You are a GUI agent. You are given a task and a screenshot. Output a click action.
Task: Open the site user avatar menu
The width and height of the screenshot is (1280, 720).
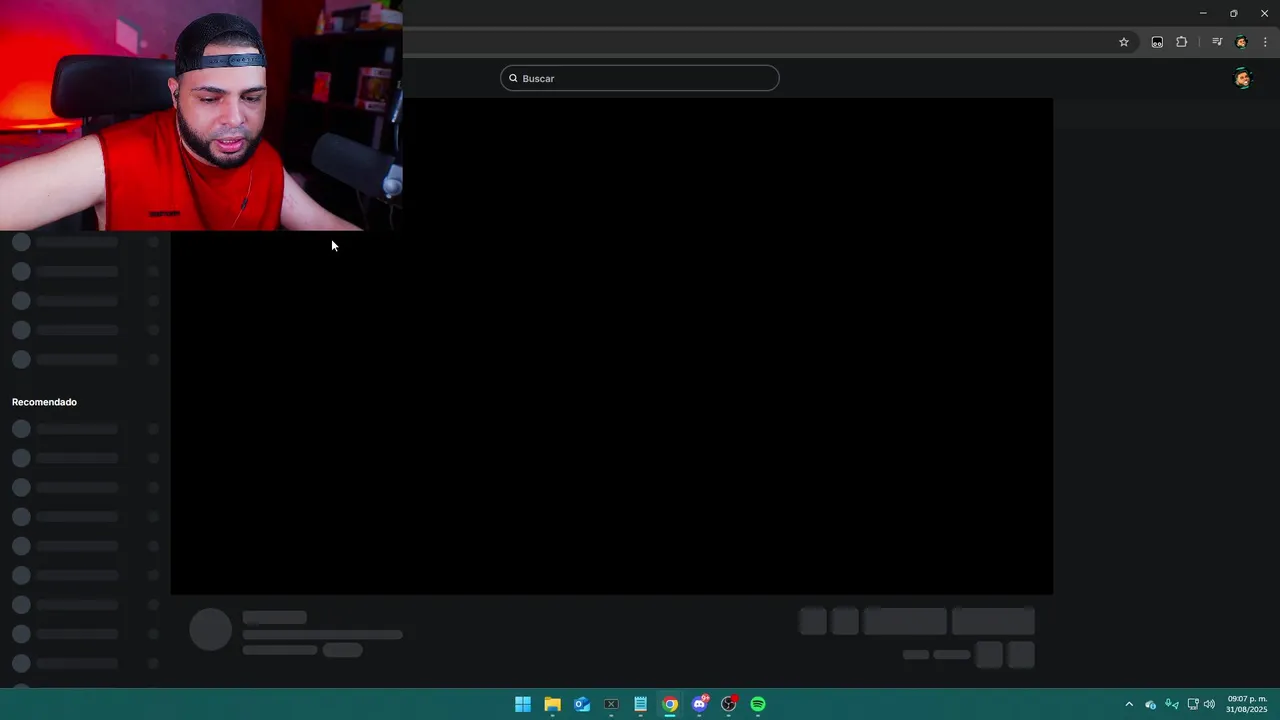(1243, 79)
